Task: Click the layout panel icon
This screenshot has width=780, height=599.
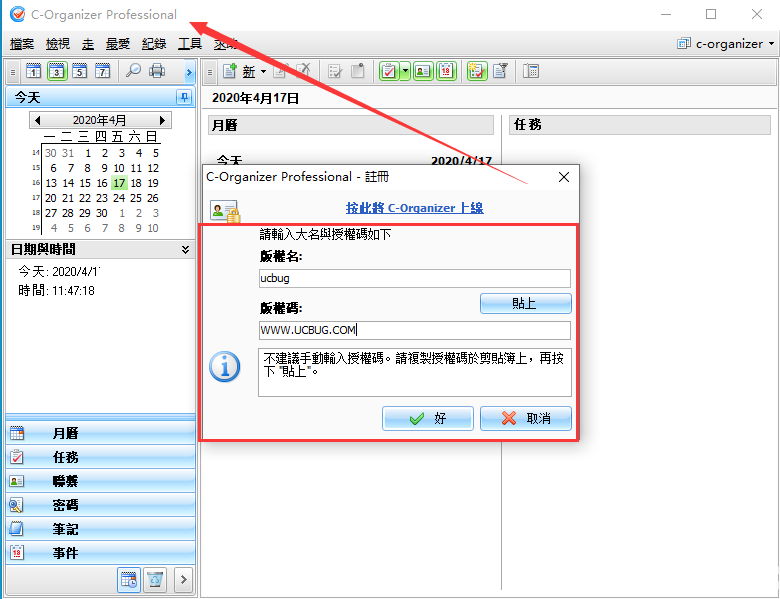Action: 531,71
